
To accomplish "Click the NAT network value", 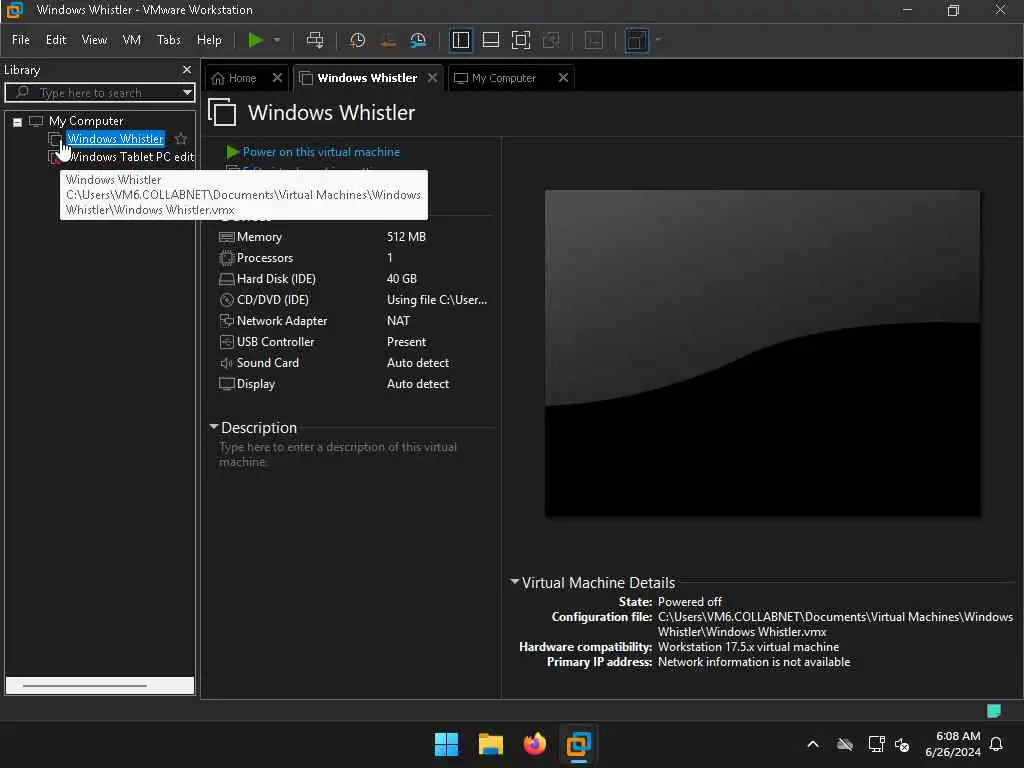I will pyautogui.click(x=398, y=321).
